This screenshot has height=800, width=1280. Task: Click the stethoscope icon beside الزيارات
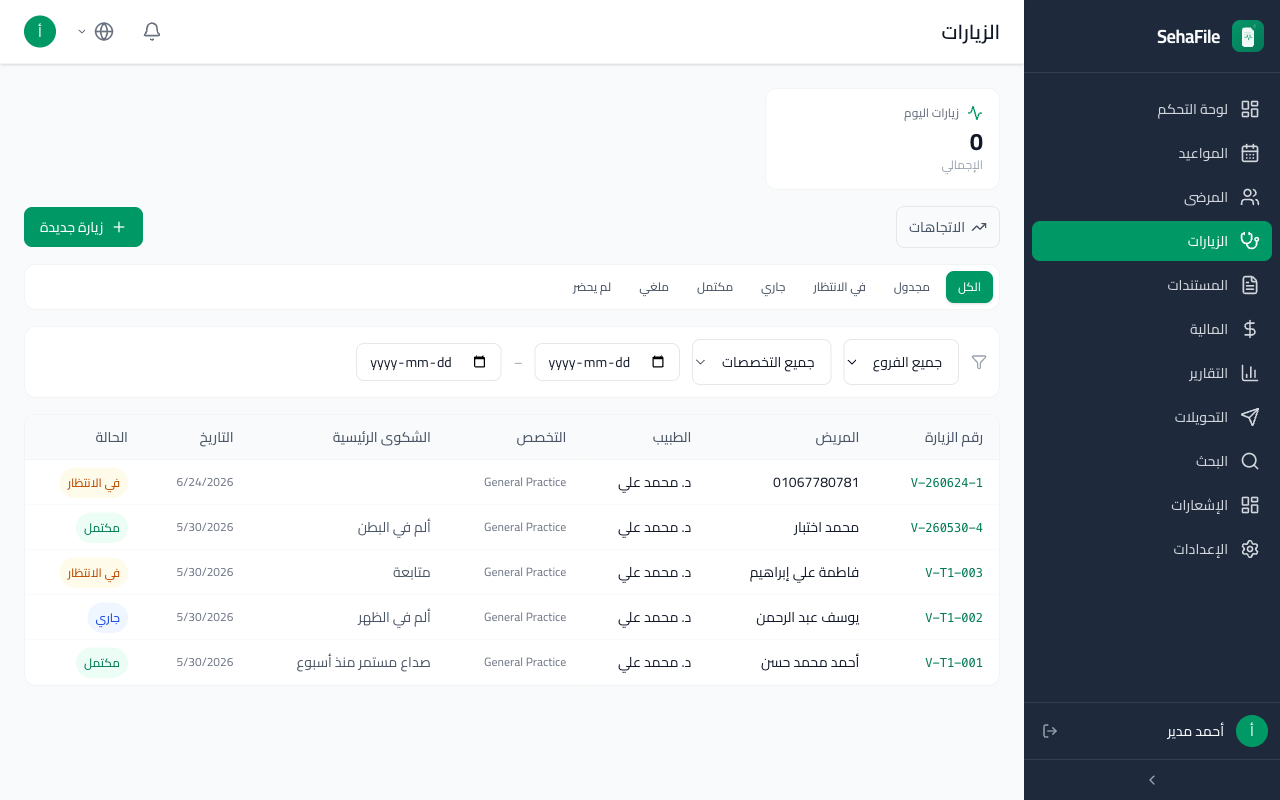[x=1250, y=241]
